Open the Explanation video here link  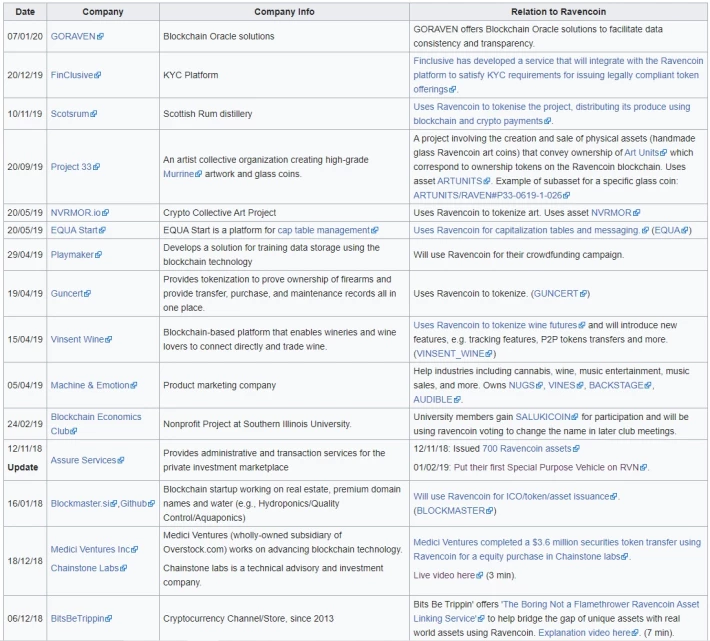tap(588, 632)
